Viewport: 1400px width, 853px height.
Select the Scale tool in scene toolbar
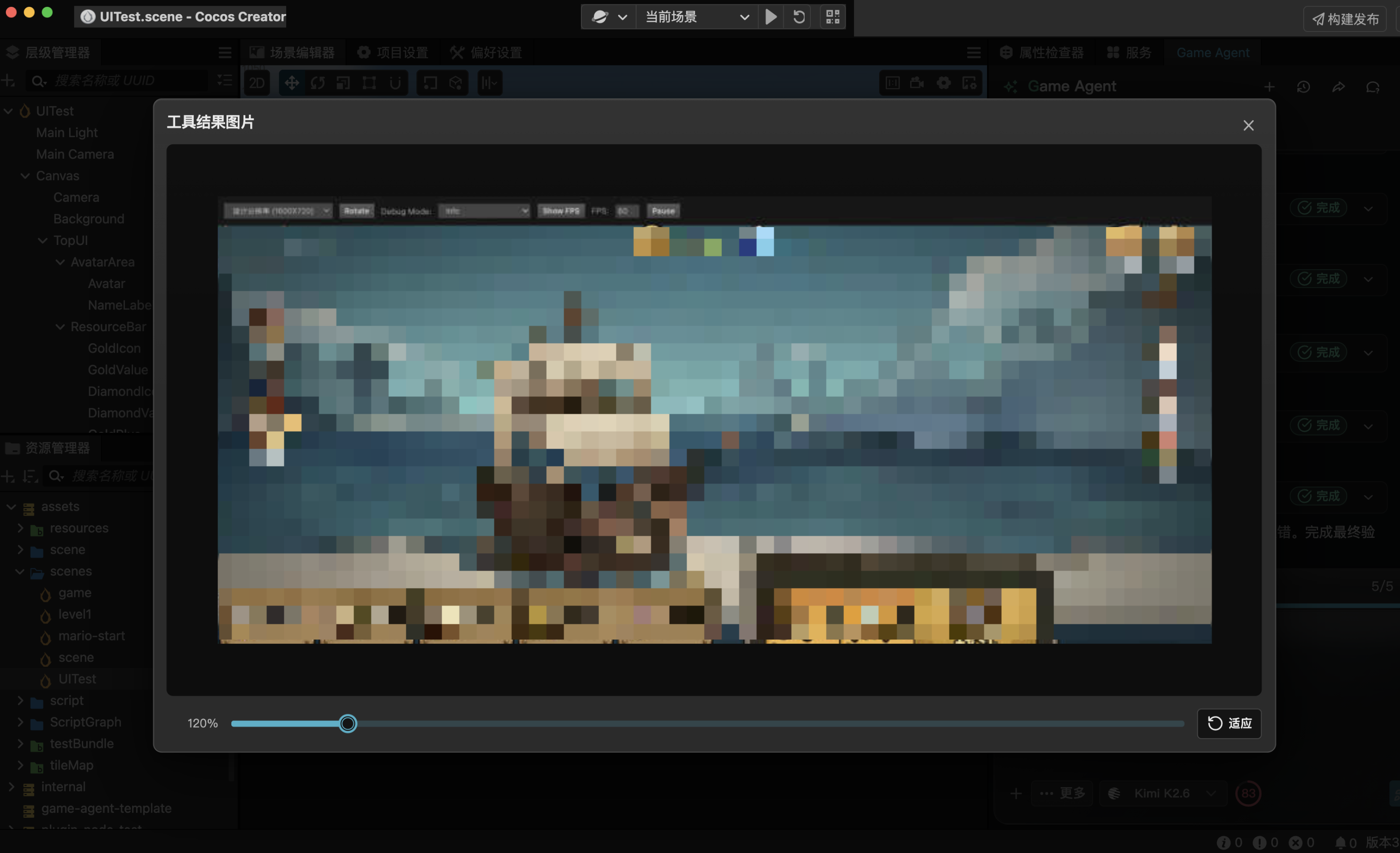pos(343,83)
